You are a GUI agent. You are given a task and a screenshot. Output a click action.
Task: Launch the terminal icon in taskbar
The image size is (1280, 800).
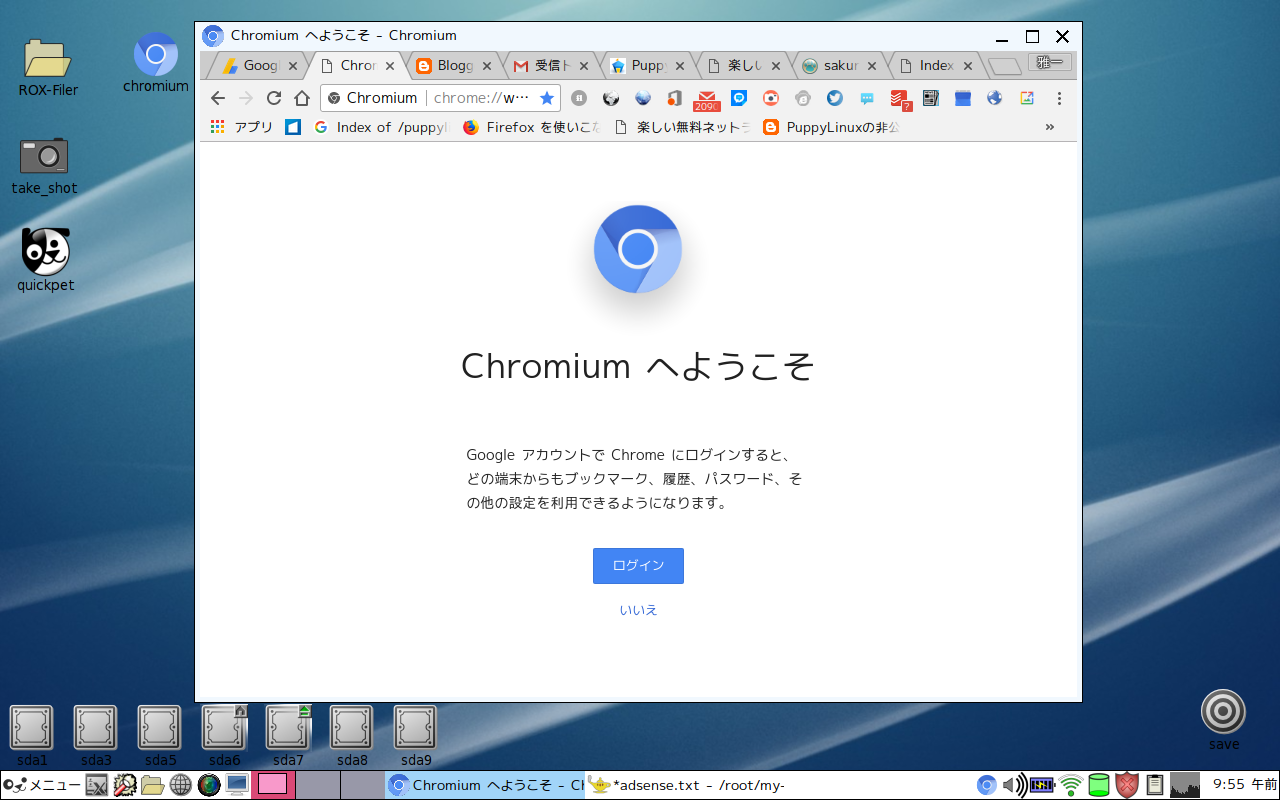click(97, 785)
